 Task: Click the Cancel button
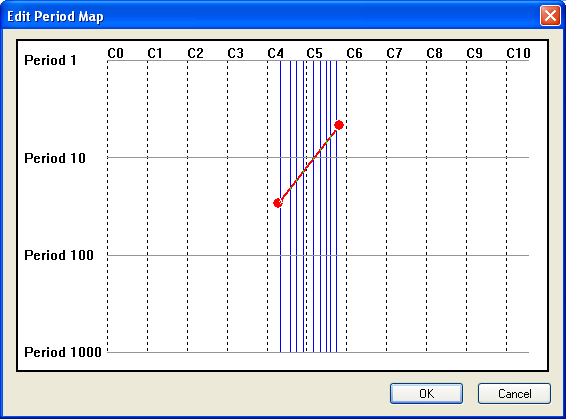coord(514,393)
